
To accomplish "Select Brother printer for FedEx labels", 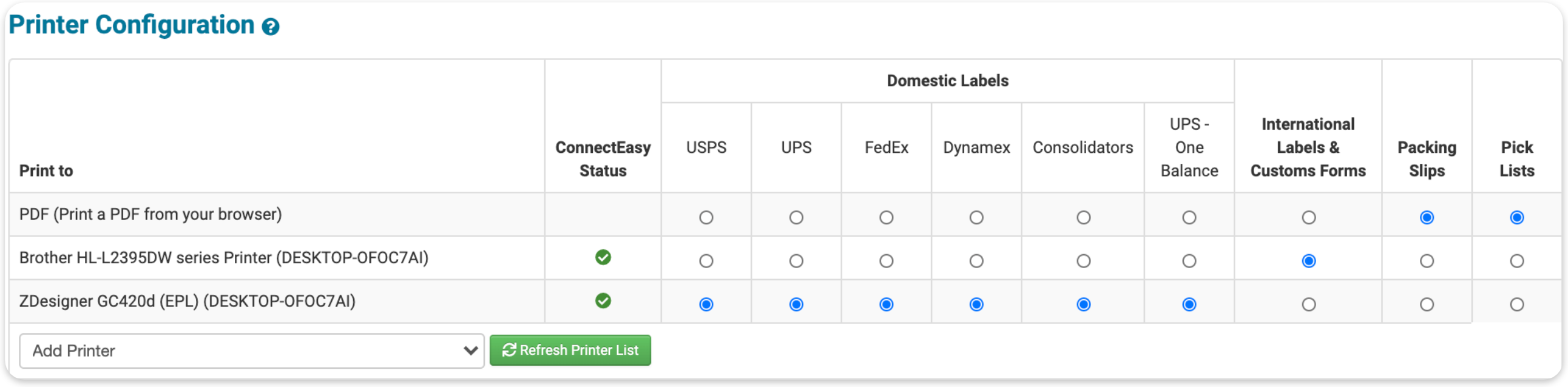I will pos(886,261).
